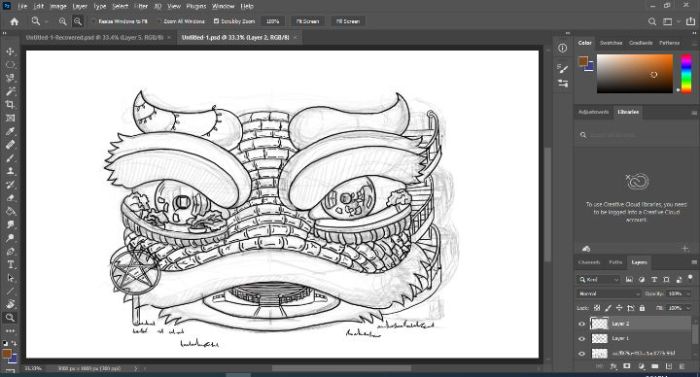
Task: Switch to the Adjustments tab
Action: (x=593, y=112)
